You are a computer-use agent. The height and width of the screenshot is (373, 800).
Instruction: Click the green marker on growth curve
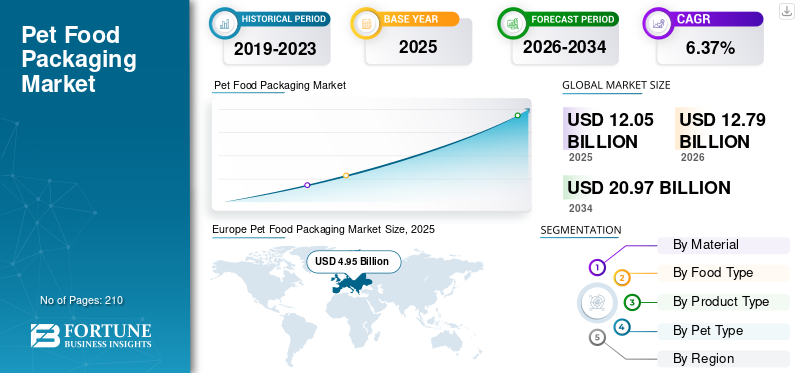(x=517, y=115)
